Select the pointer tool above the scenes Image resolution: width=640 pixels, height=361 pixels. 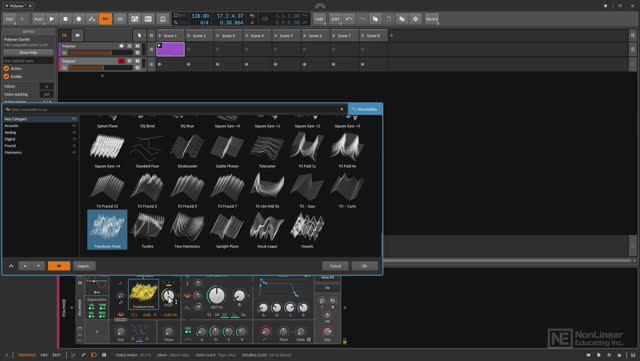click(x=139, y=36)
